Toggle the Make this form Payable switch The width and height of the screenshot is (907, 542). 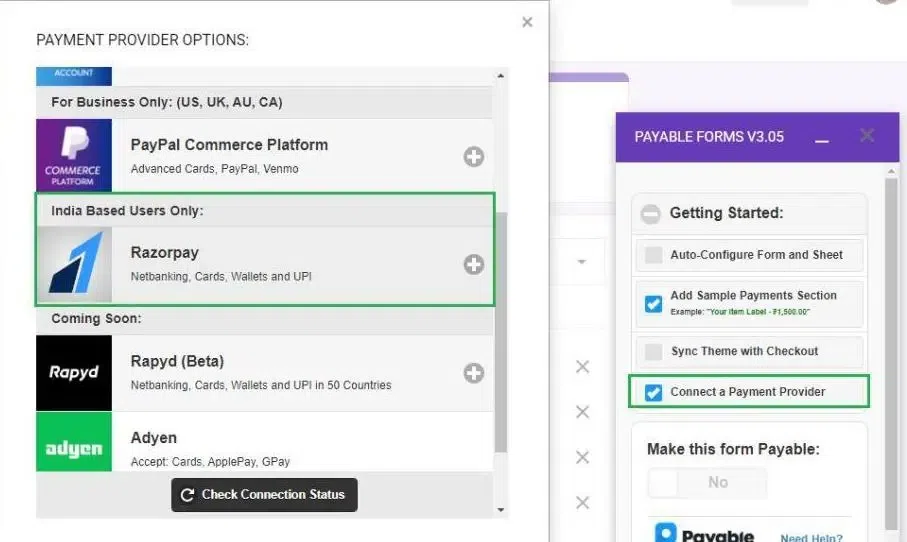tap(706, 482)
